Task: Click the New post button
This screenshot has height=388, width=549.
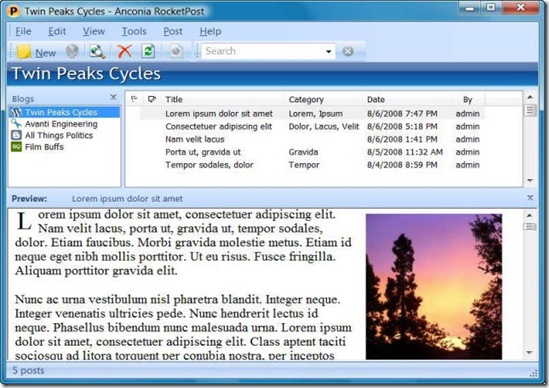Action: pyautogui.click(x=36, y=52)
